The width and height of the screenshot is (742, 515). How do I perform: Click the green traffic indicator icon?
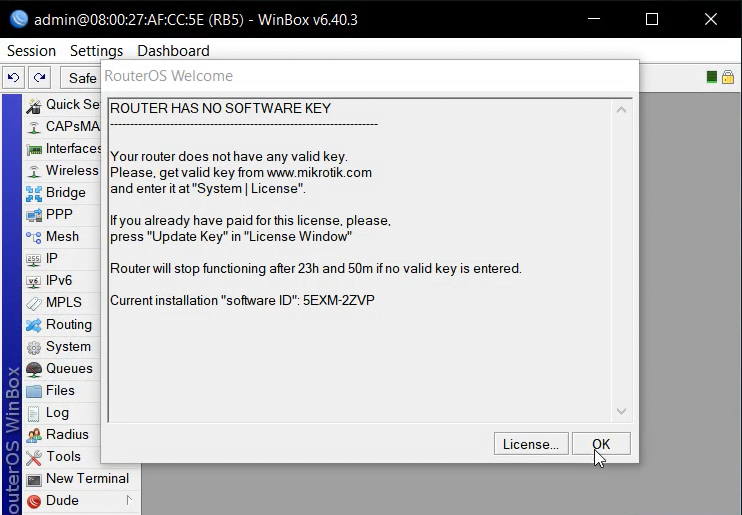(711, 77)
